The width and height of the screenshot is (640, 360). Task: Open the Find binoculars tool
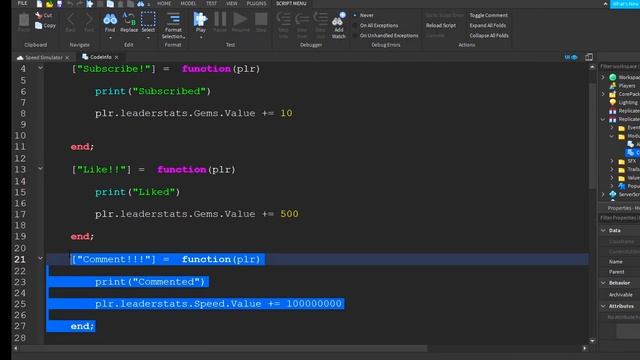coord(110,19)
